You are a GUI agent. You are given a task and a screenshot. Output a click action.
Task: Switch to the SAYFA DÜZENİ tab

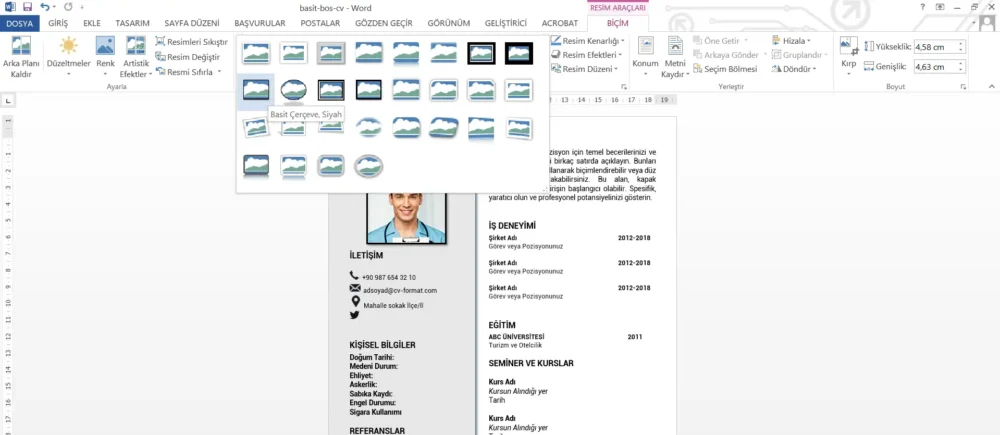(x=191, y=23)
